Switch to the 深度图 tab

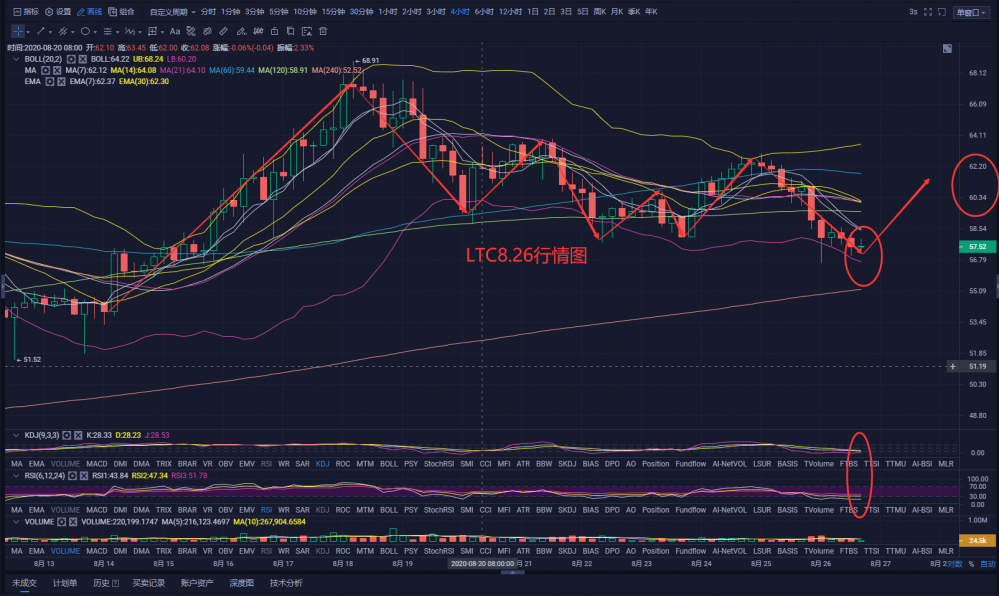coord(241,583)
